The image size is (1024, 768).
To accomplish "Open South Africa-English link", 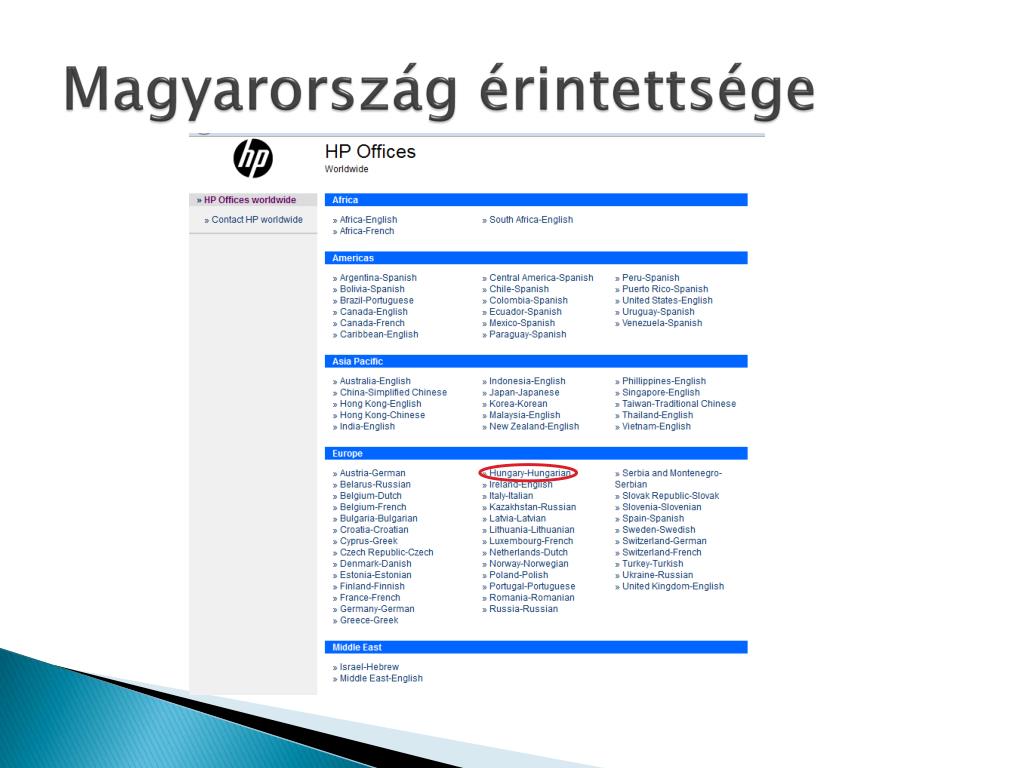I will tap(531, 219).
